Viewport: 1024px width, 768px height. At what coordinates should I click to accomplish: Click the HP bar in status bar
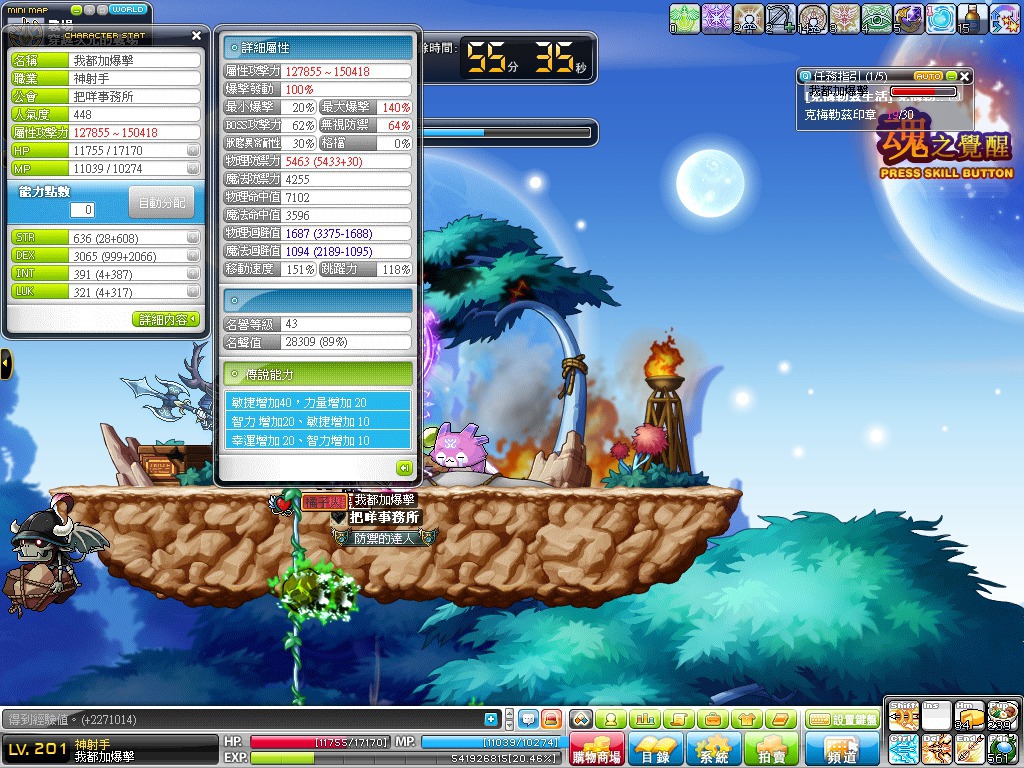(320, 743)
